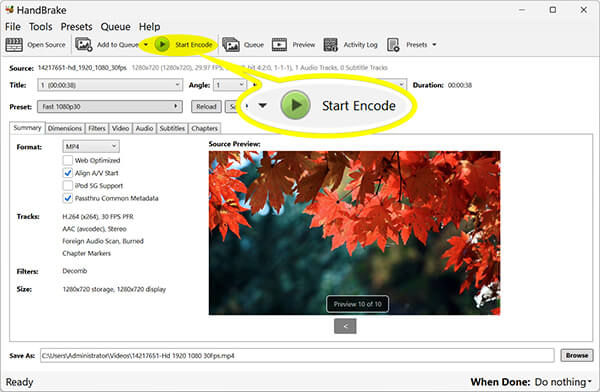Screen dimensions: 600x392
Task: Click the Decomb filter value
Action: point(75,271)
